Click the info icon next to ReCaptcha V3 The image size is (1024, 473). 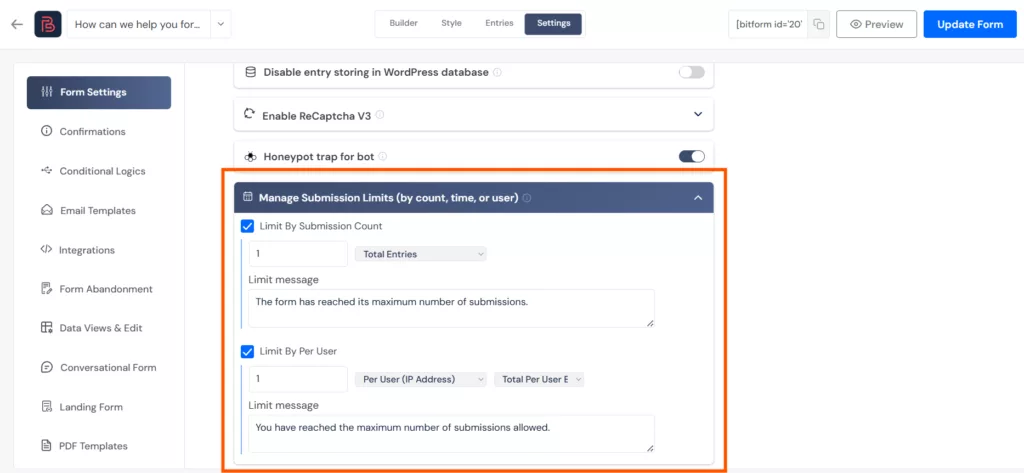pyautogui.click(x=379, y=115)
